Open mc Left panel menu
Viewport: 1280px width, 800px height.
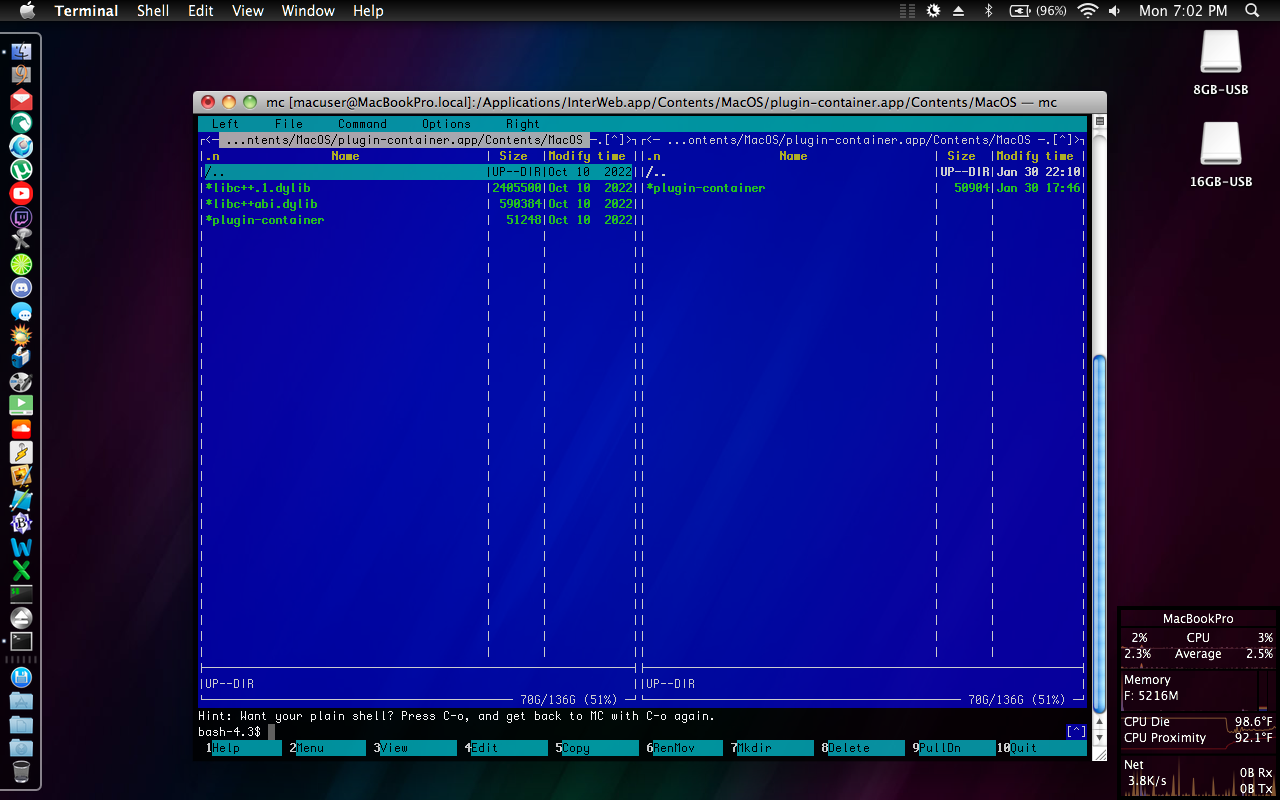(x=225, y=124)
